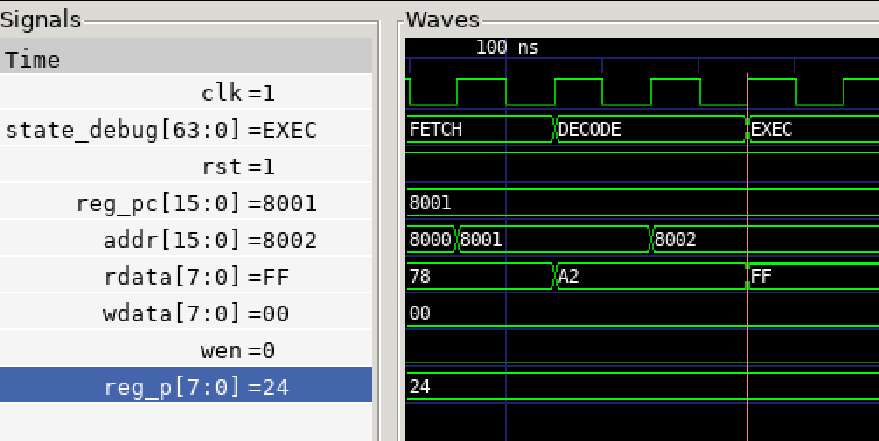Select the state_debug[63:0] signal row
This screenshot has width=879, height=441.
tap(186, 129)
